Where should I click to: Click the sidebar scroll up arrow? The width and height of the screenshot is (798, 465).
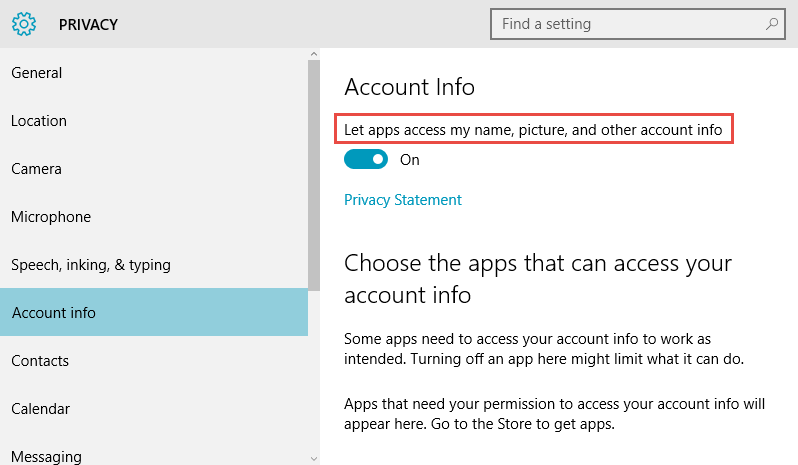point(314,54)
